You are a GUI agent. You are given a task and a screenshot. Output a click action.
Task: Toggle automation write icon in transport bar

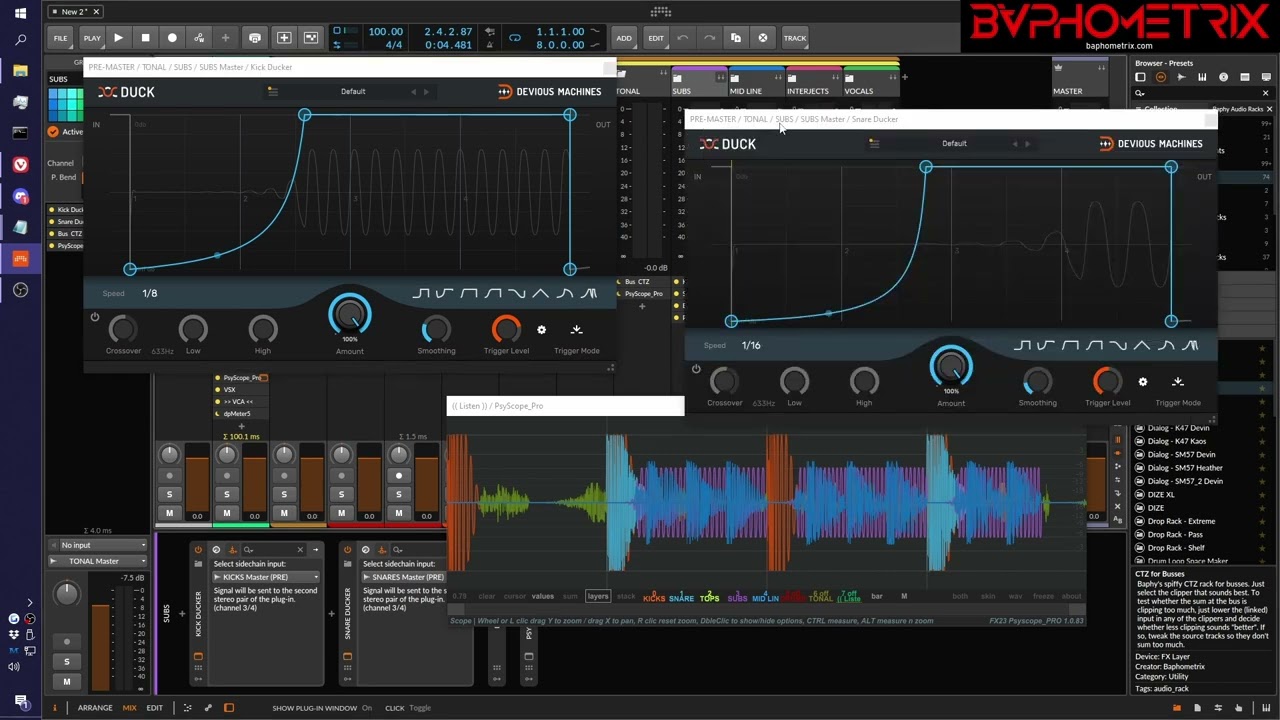(199, 38)
